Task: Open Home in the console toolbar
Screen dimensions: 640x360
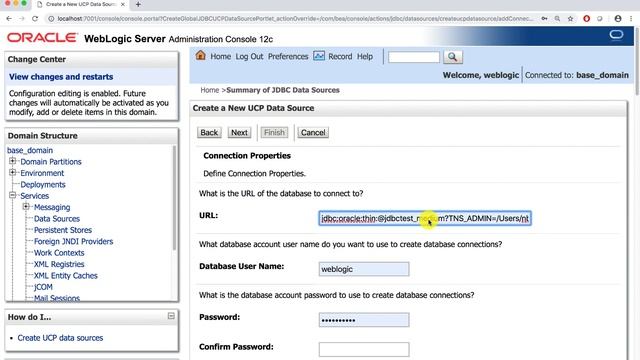Action: point(220,56)
